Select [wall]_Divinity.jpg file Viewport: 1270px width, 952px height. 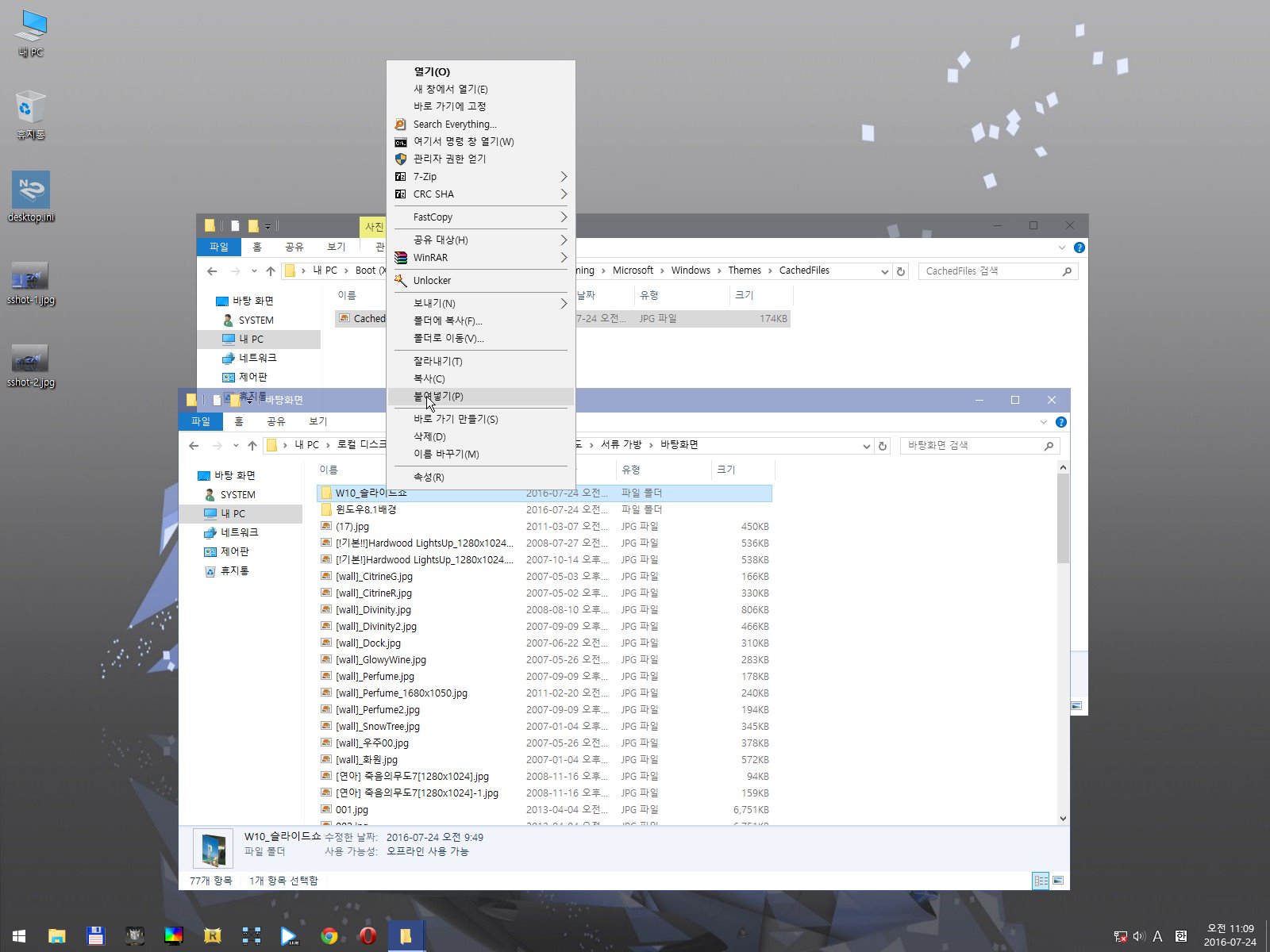[x=545, y=609]
